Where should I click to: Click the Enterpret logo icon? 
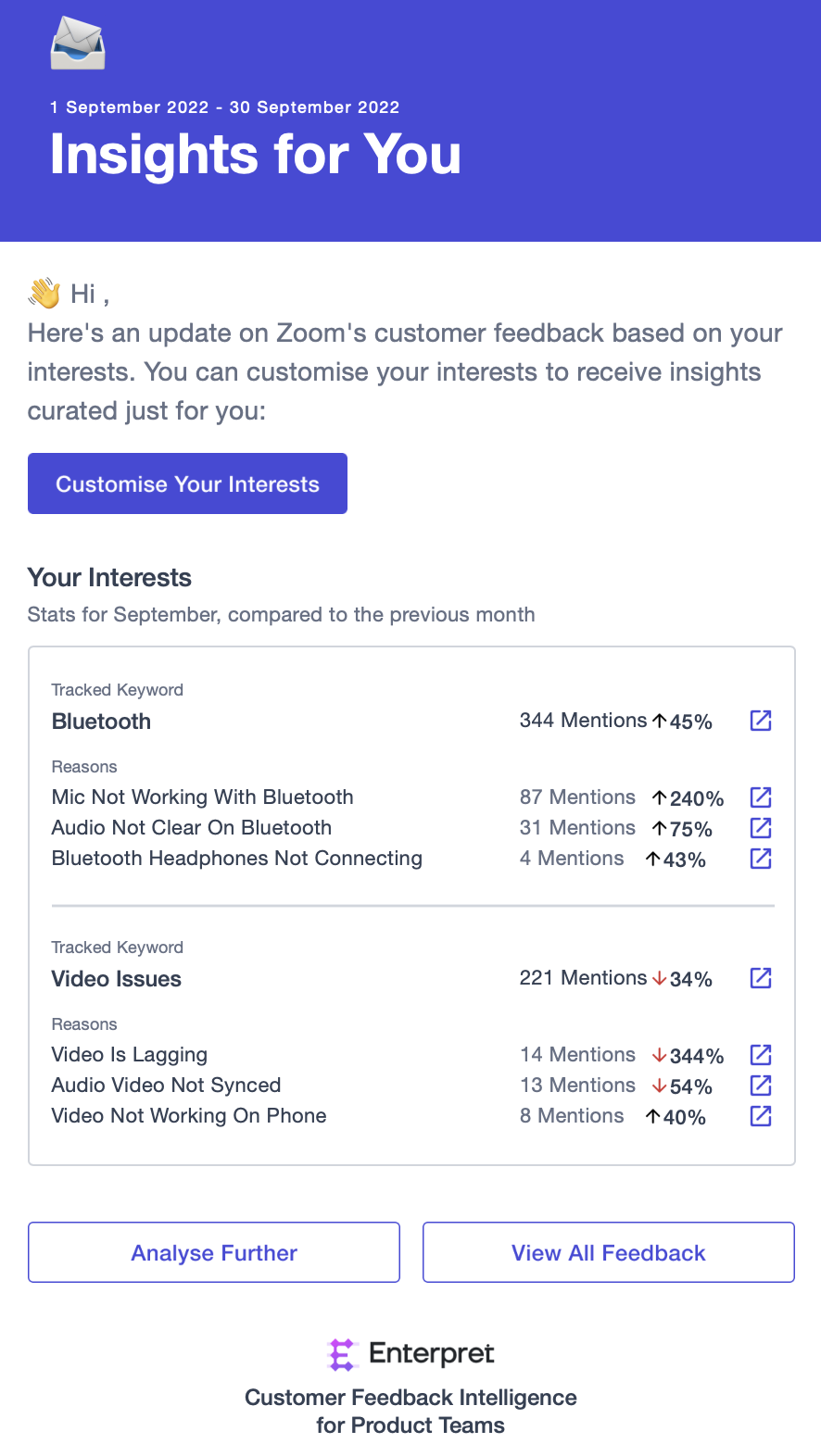pos(342,1354)
